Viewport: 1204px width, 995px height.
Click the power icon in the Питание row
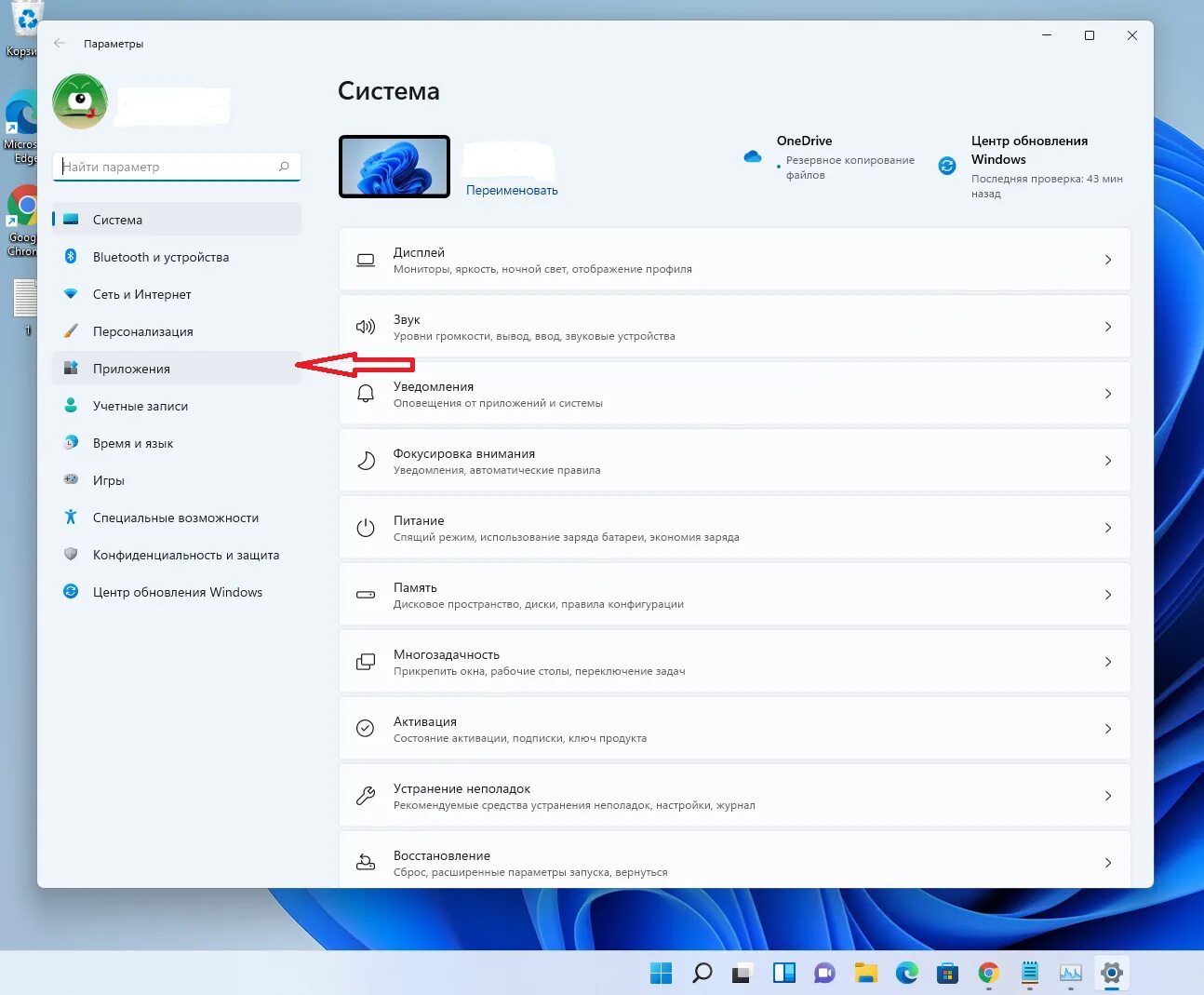366,528
